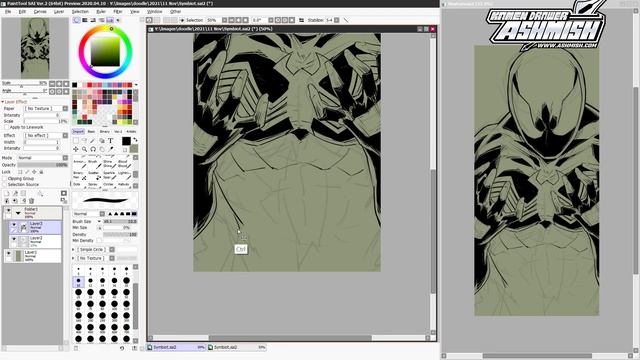The height and width of the screenshot is (360, 640).
Task: Create a new linework layer
Action: [15, 193]
